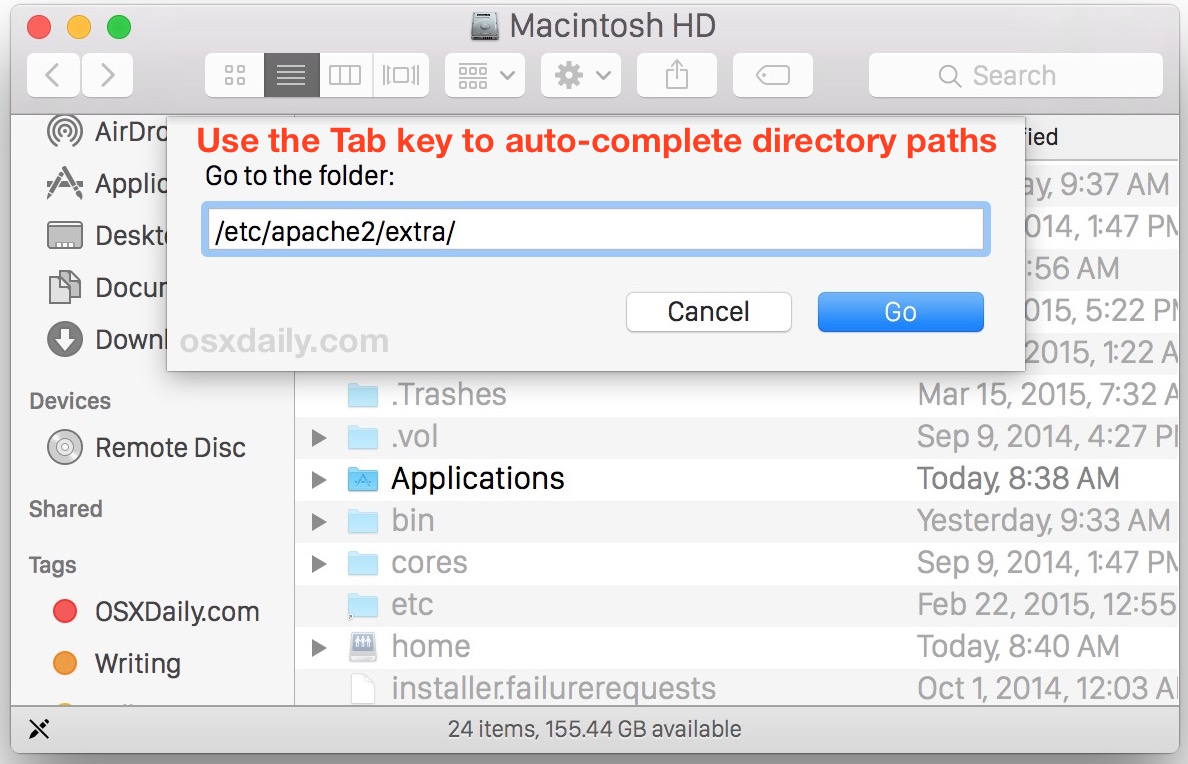
Task: Click the 'Mar 15, 2015' date cell
Action: coord(1047,395)
